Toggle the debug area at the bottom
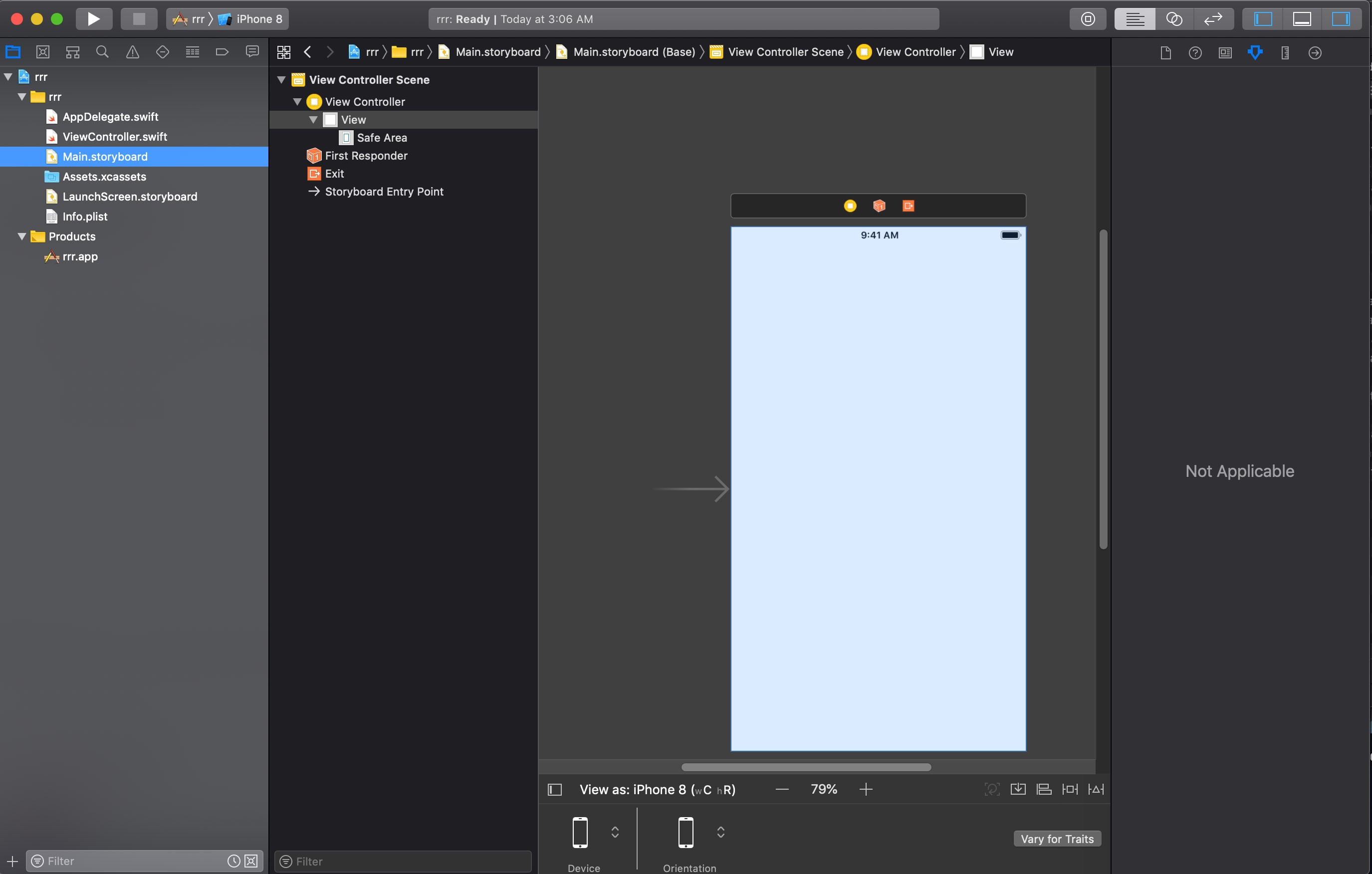Image resolution: width=1372 pixels, height=874 pixels. click(1302, 18)
